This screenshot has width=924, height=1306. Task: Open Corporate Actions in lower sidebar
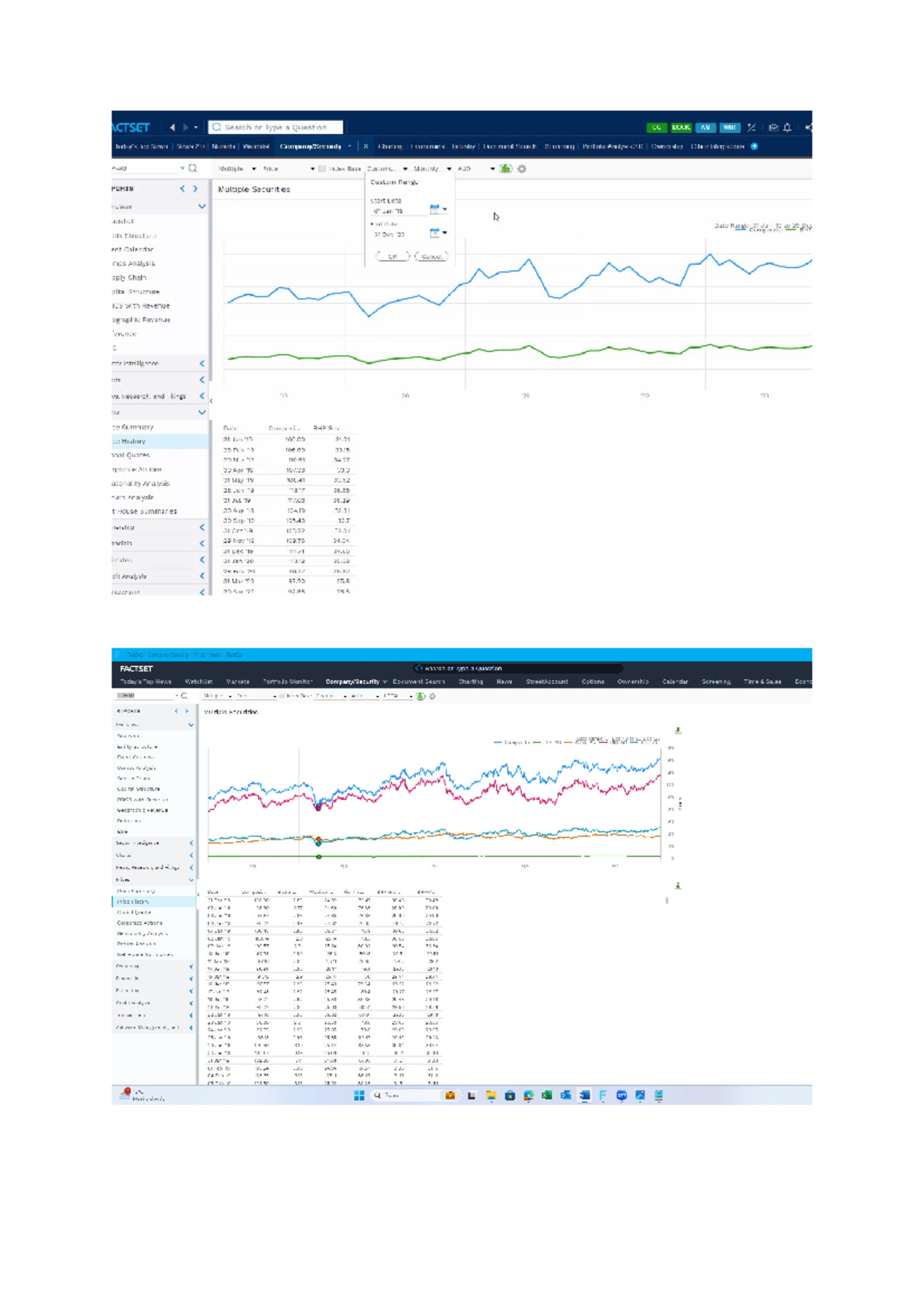[139, 923]
